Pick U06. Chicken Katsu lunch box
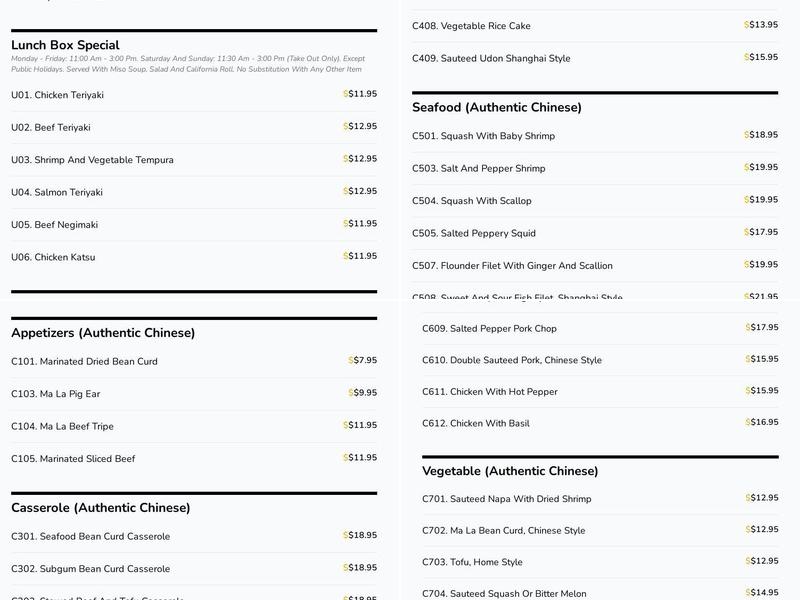Image resolution: width=800 pixels, height=600 pixels. [x=53, y=257]
